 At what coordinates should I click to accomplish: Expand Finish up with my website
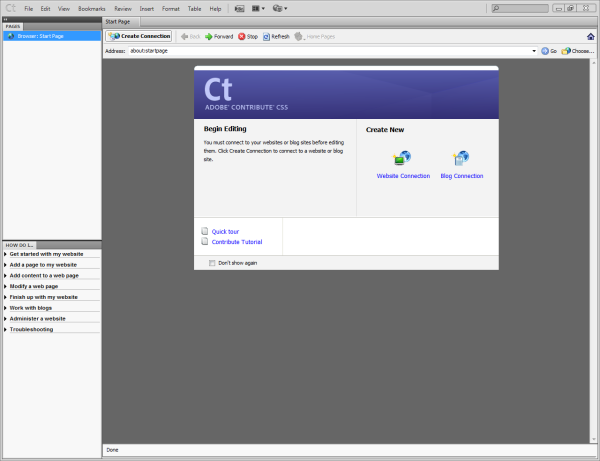pyautogui.click(x=44, y=297)
